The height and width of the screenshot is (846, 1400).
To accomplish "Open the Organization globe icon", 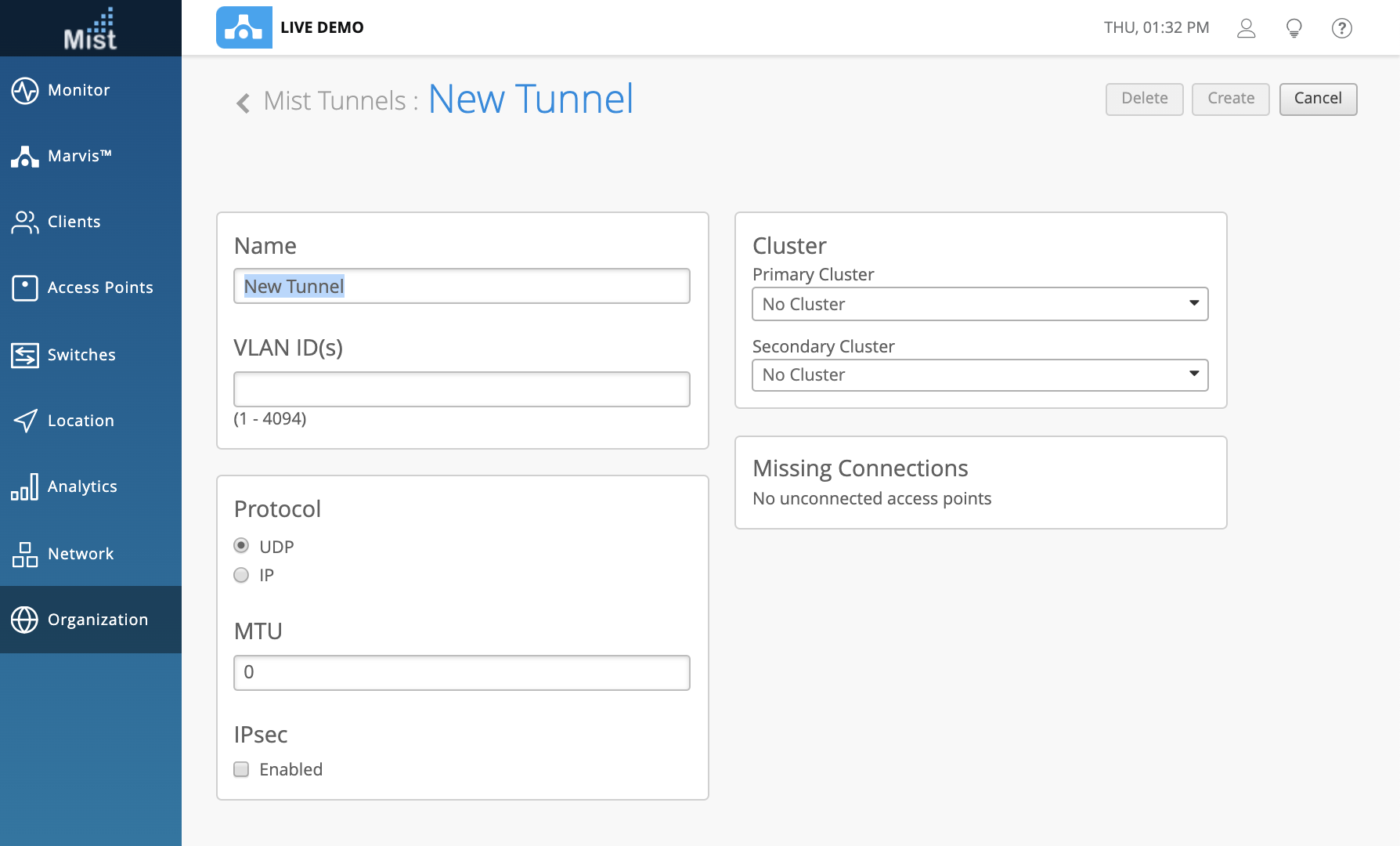I will pyautogui.click(x=25, y=620).
